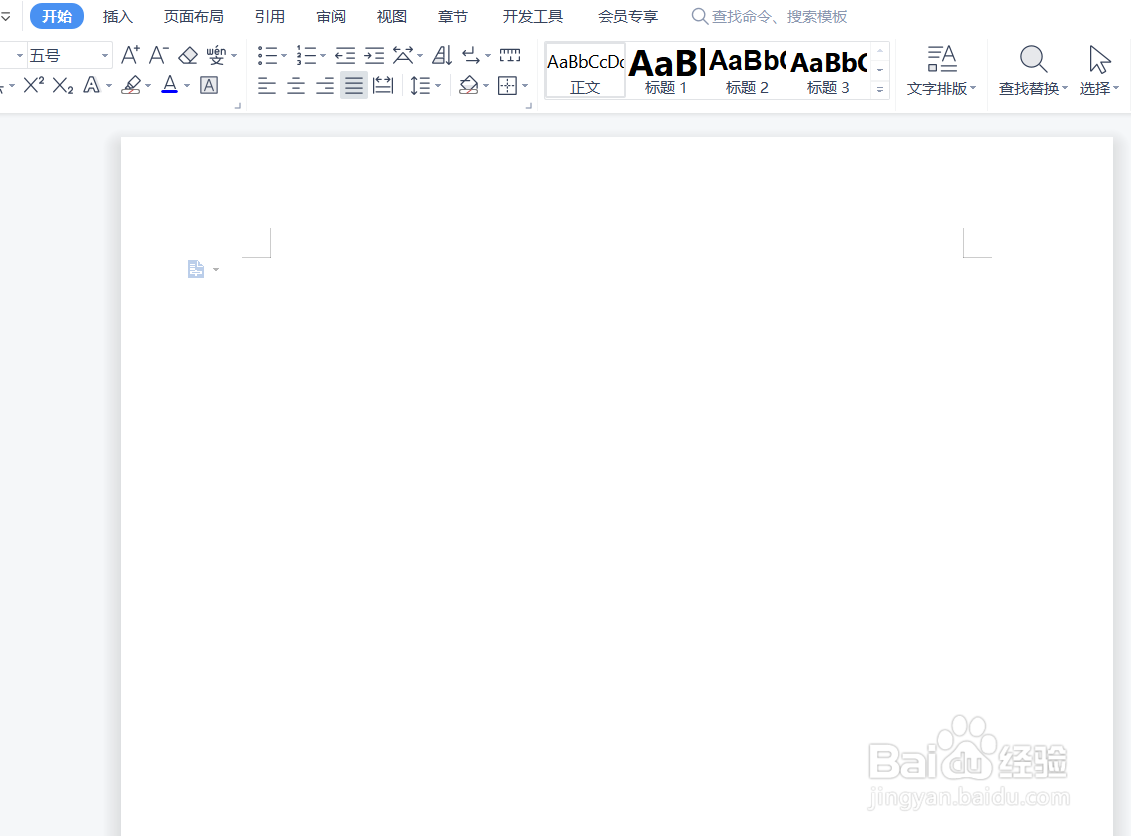
Task: Apply the text highlight color pen
Action: pos(131,85)
